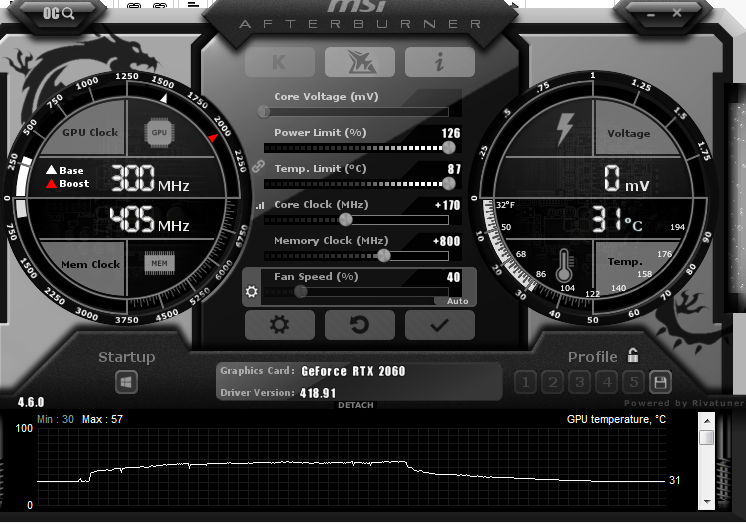Apply settings with the checkmark button
This screenshot has width=746, height=524.
[440, 325]
